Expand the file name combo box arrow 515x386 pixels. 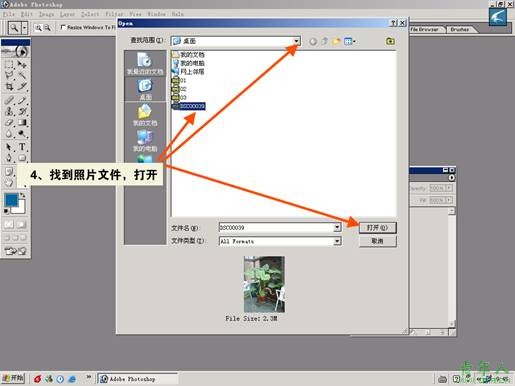pyautogui.click(x=337, y=228)
